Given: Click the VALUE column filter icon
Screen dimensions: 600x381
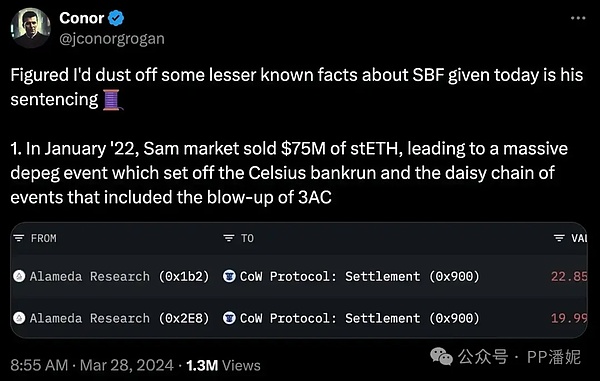Looking at the screenshot, I should tap(559, 238).
